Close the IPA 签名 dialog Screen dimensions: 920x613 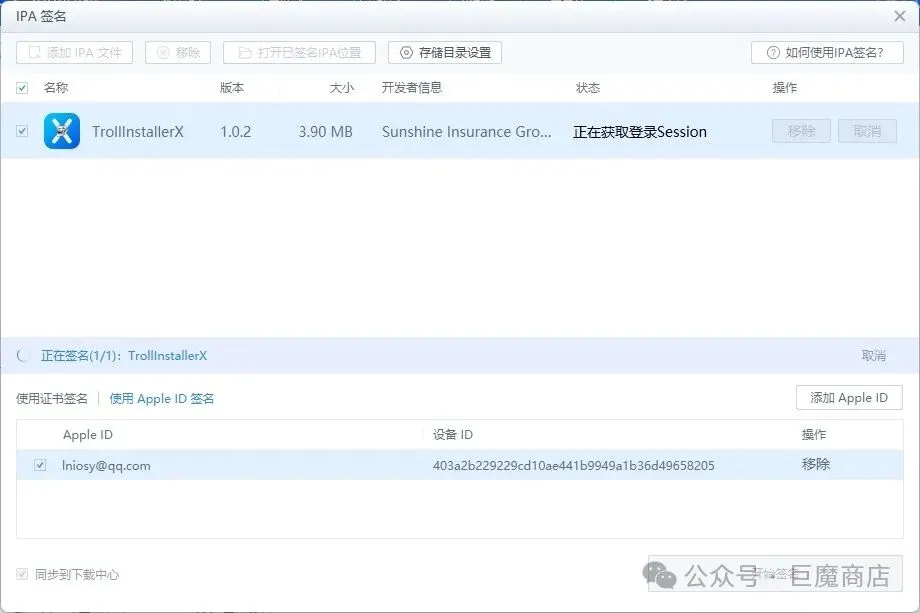tap(899, 16)
